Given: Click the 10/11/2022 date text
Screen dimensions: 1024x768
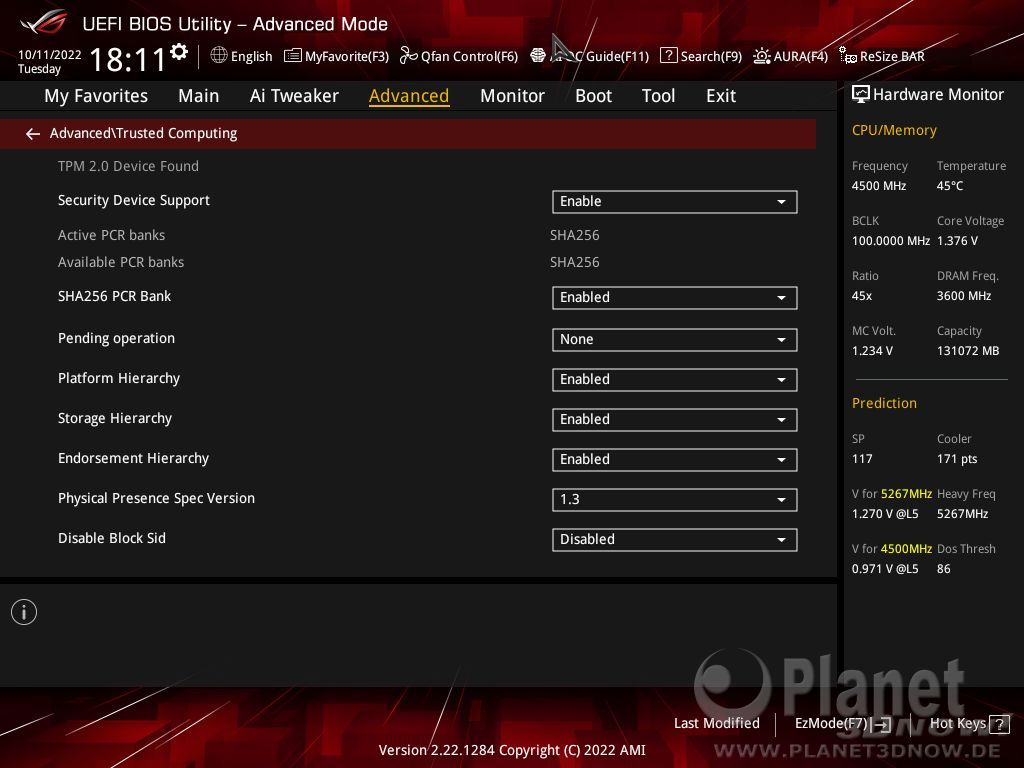Looking at the screenshot, I should (x=50, y=55).
